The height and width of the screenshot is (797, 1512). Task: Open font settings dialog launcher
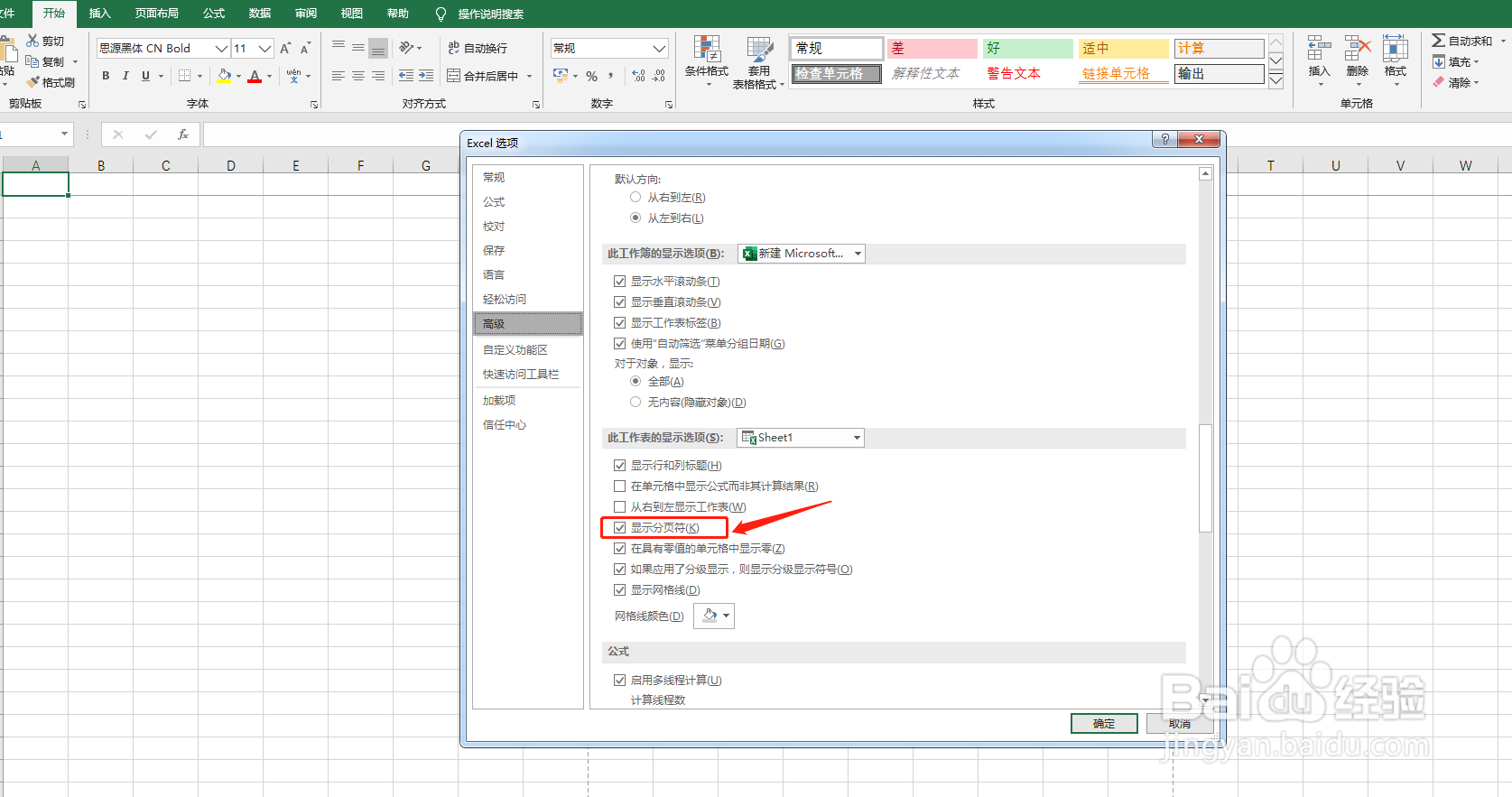pos(314,105)
